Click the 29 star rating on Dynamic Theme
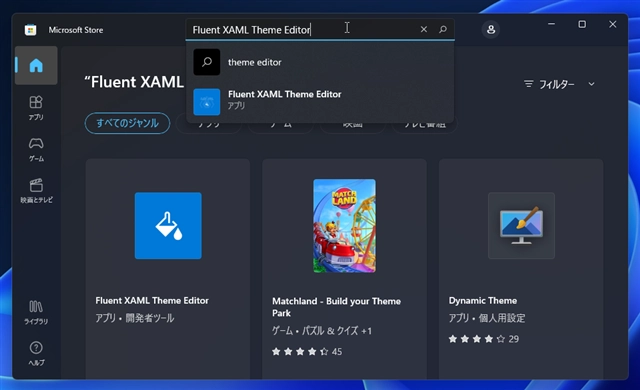Image resolution: width=640 pixels, height=390 pixels. [484, 339]
